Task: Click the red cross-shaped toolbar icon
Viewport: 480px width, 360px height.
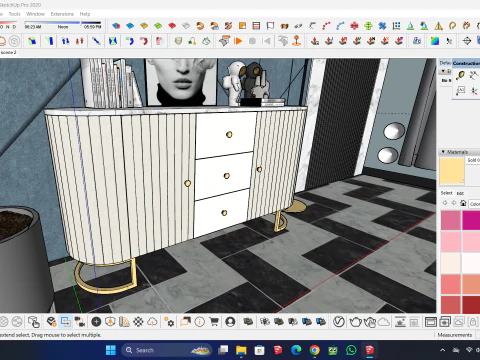Action: [x=354, y=26]
